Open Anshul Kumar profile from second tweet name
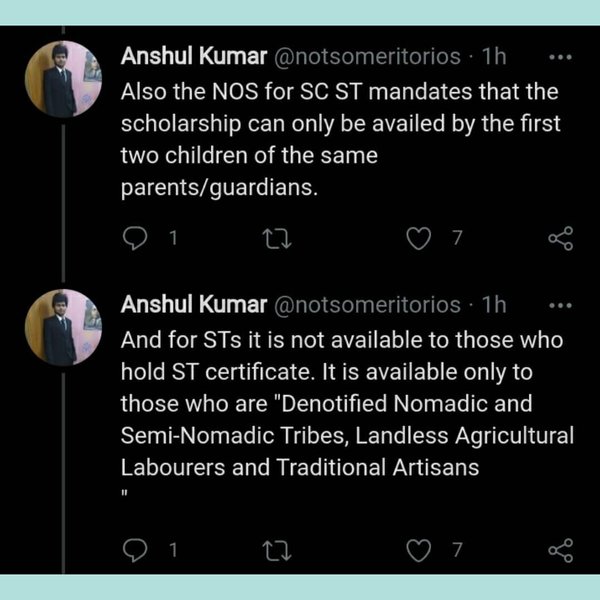Screen dimensions: 600x600 (193, 304)
